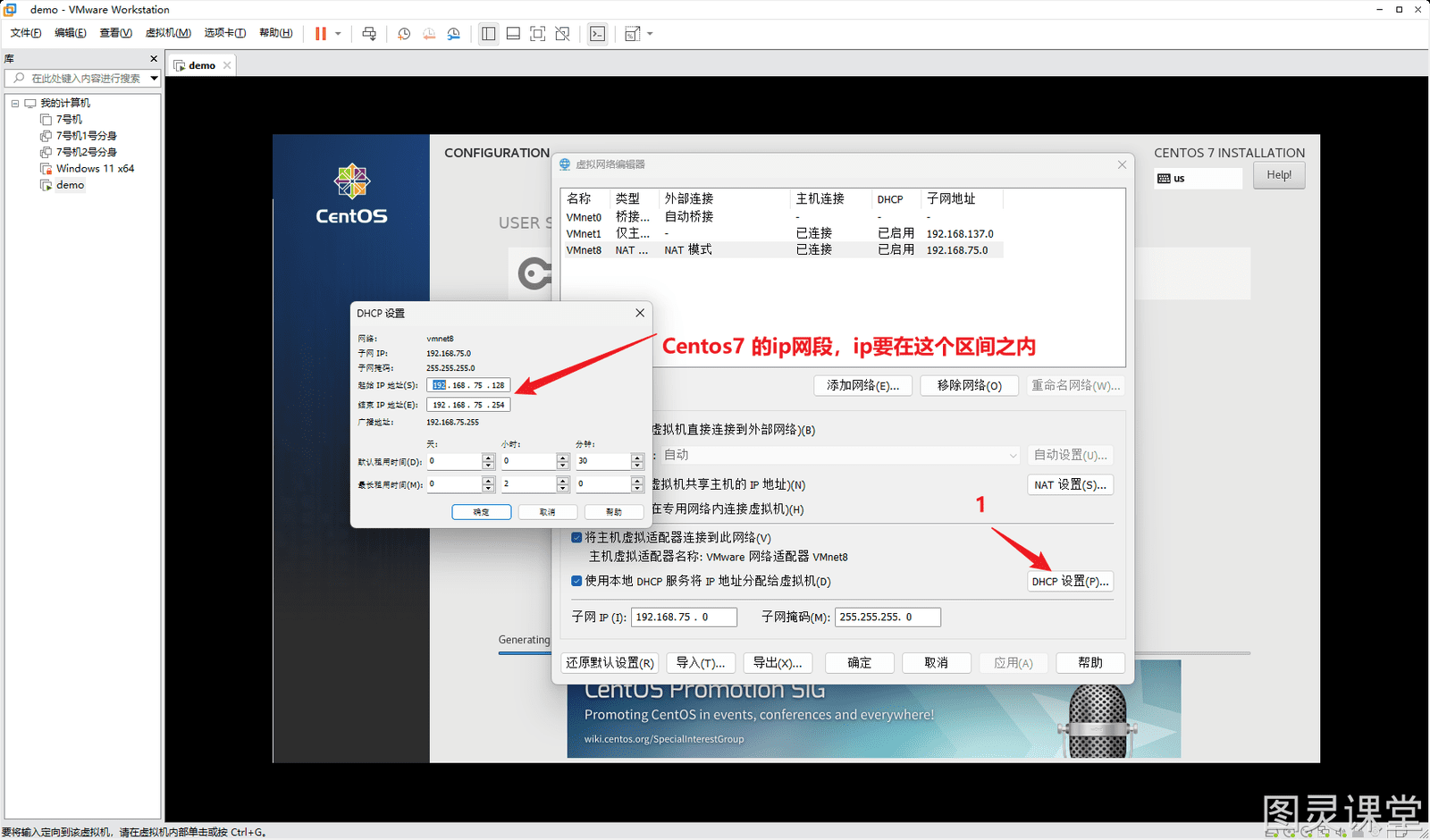Open the 文件(F) menu

click(26, 33)
